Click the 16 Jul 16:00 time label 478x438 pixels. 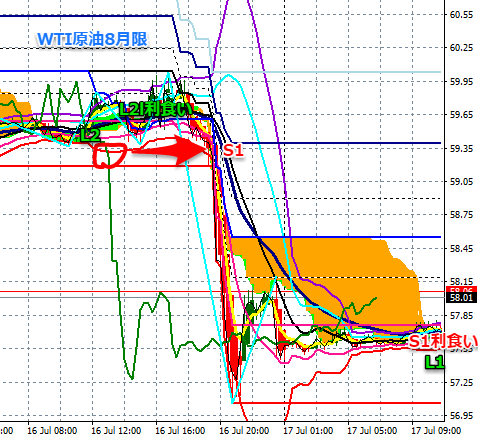point(180,430)
